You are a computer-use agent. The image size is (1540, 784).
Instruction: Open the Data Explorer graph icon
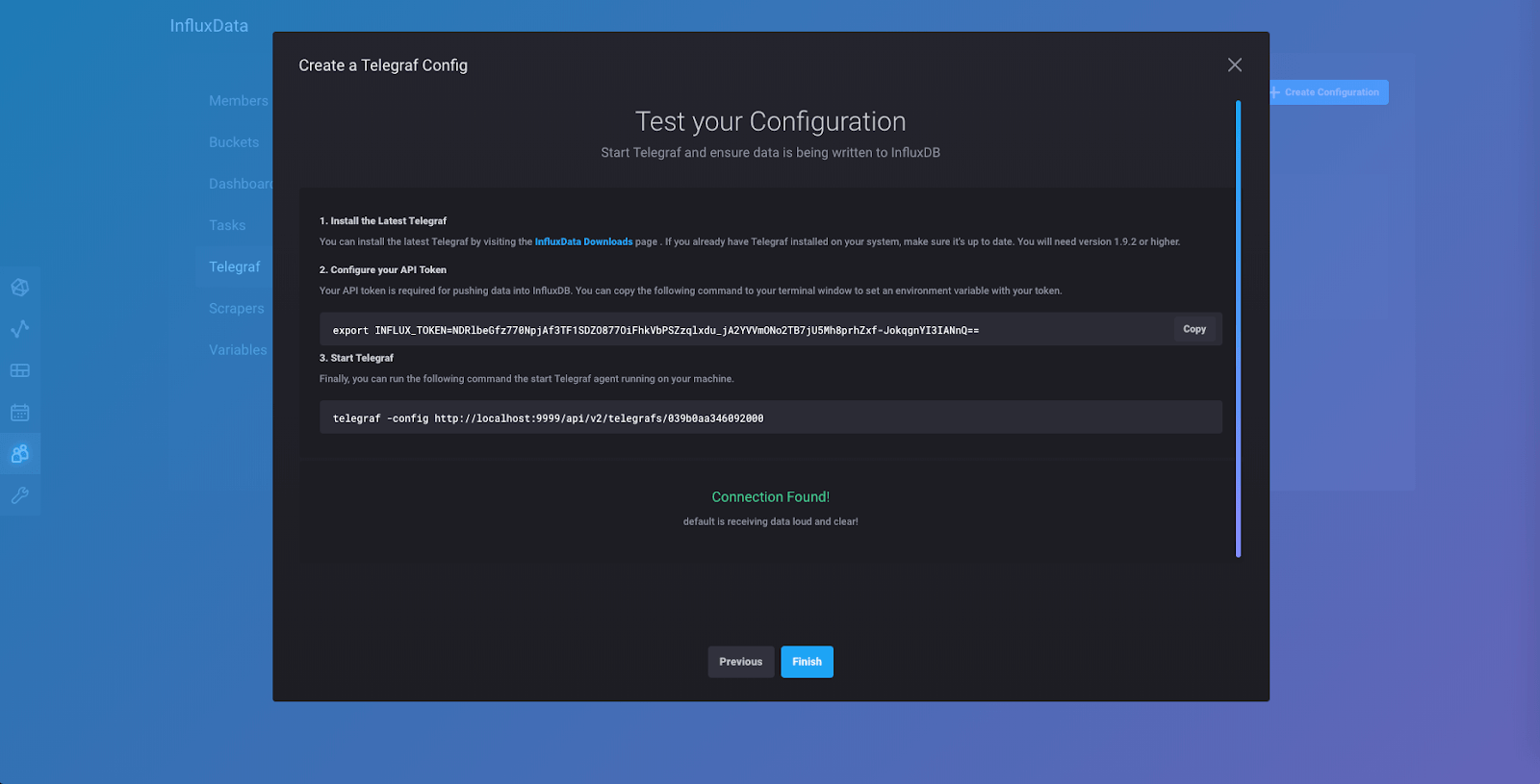pyautogui.click(x=19, y=329)
